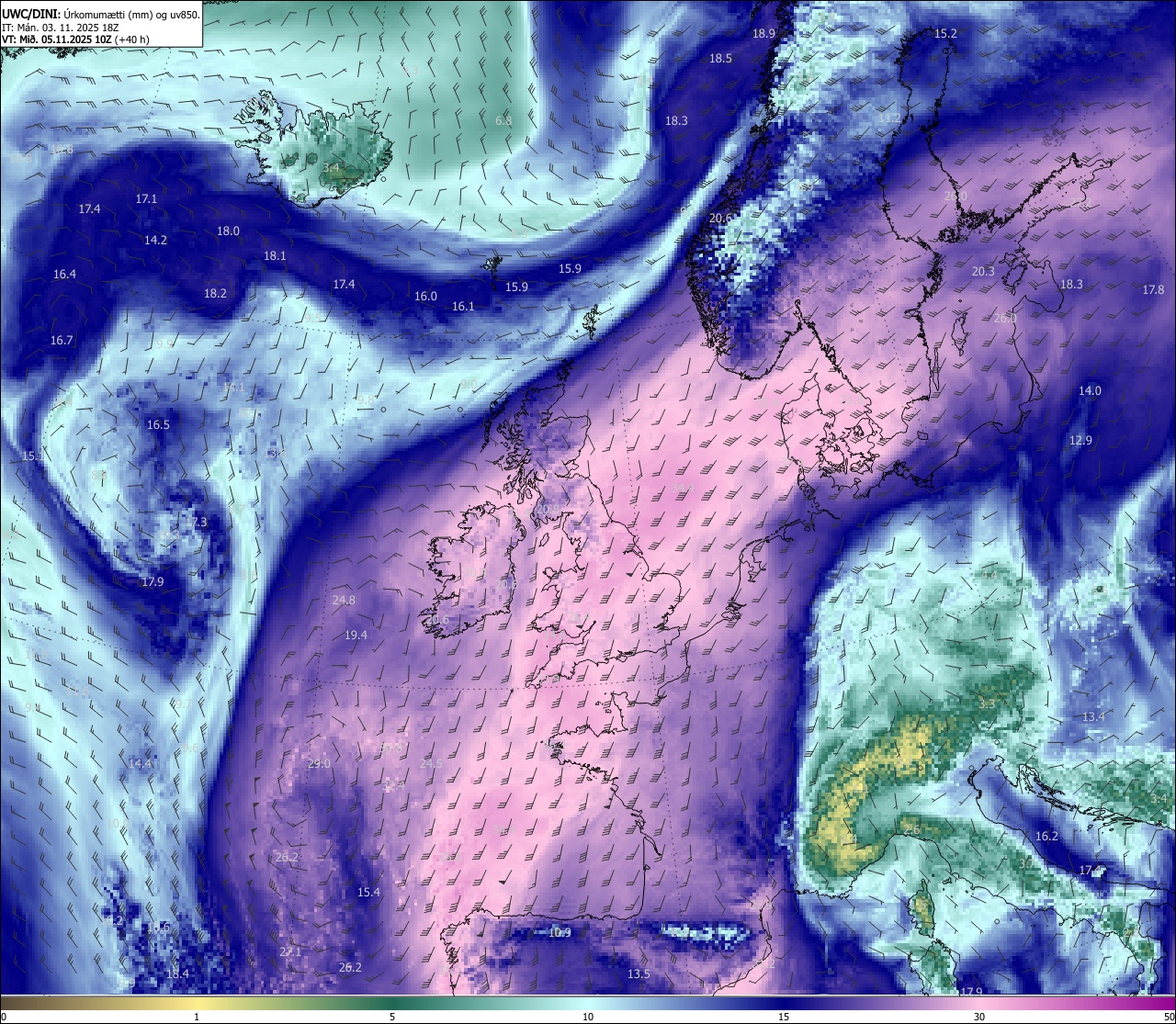Click the map value 16.1
This screenshot has height=1024, width=1176.
(463, 306)
